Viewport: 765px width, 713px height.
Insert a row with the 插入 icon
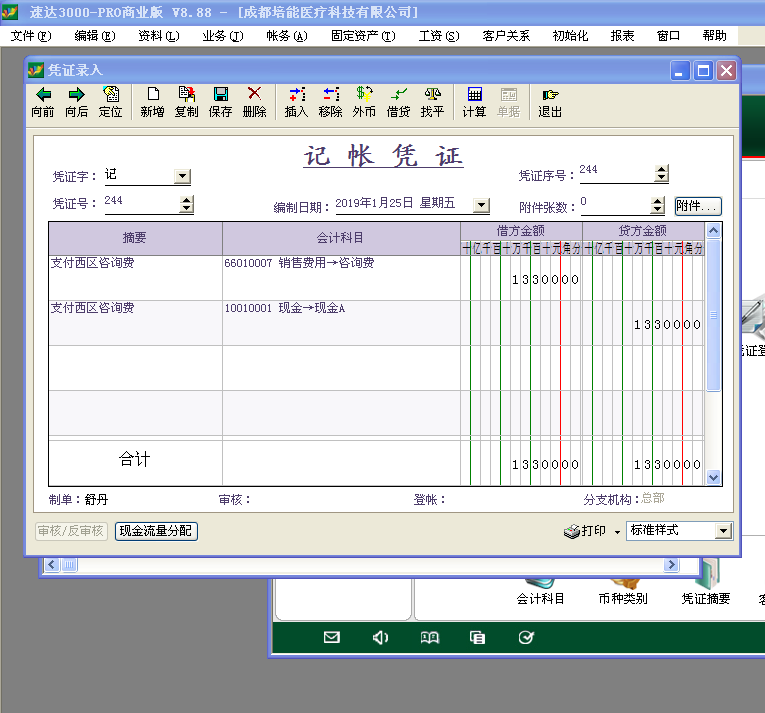(x=296, y=102)
